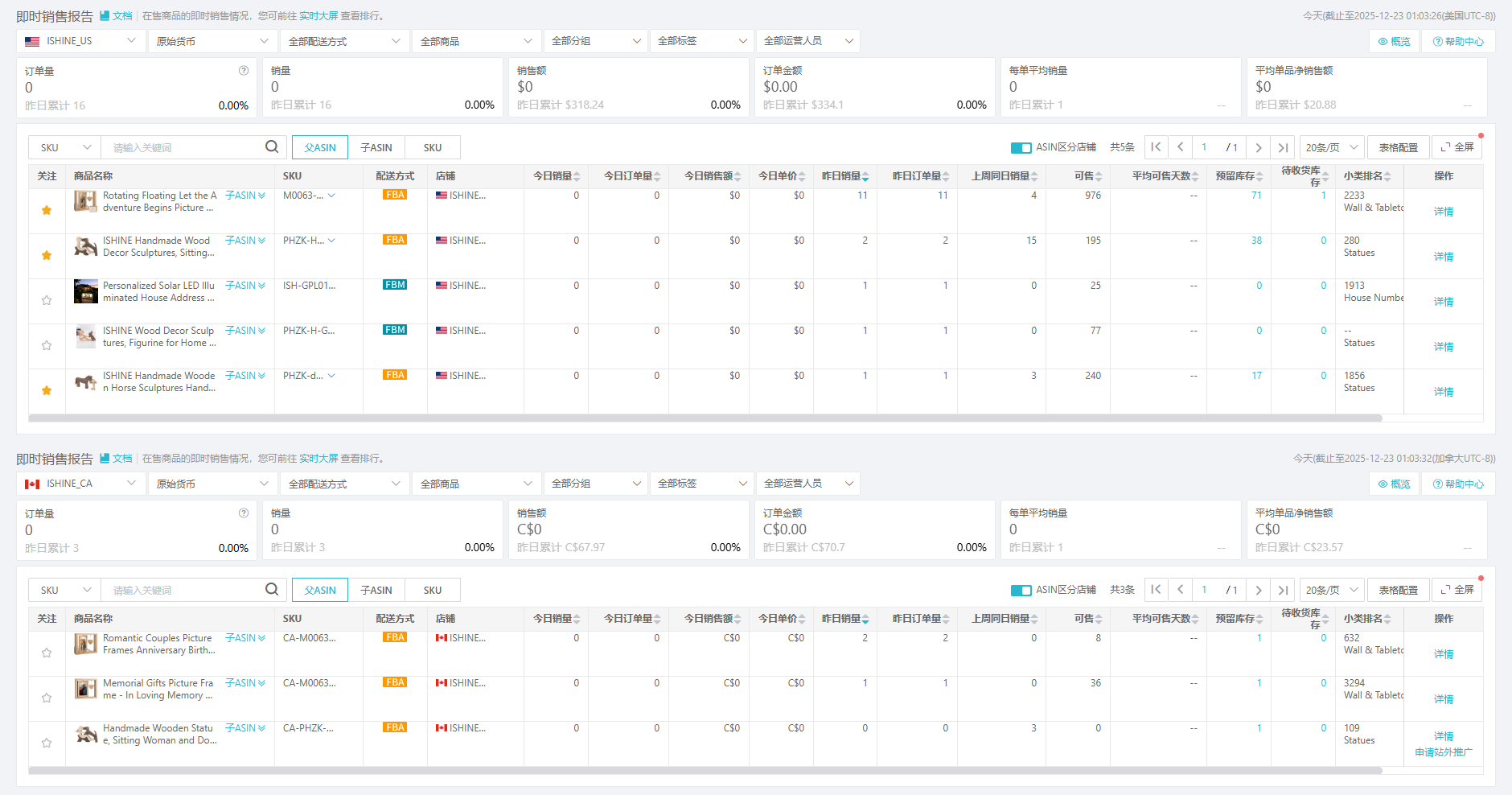Click horizontal scrollbar under the US table
1512x795 pixels.
click(705, 418)
